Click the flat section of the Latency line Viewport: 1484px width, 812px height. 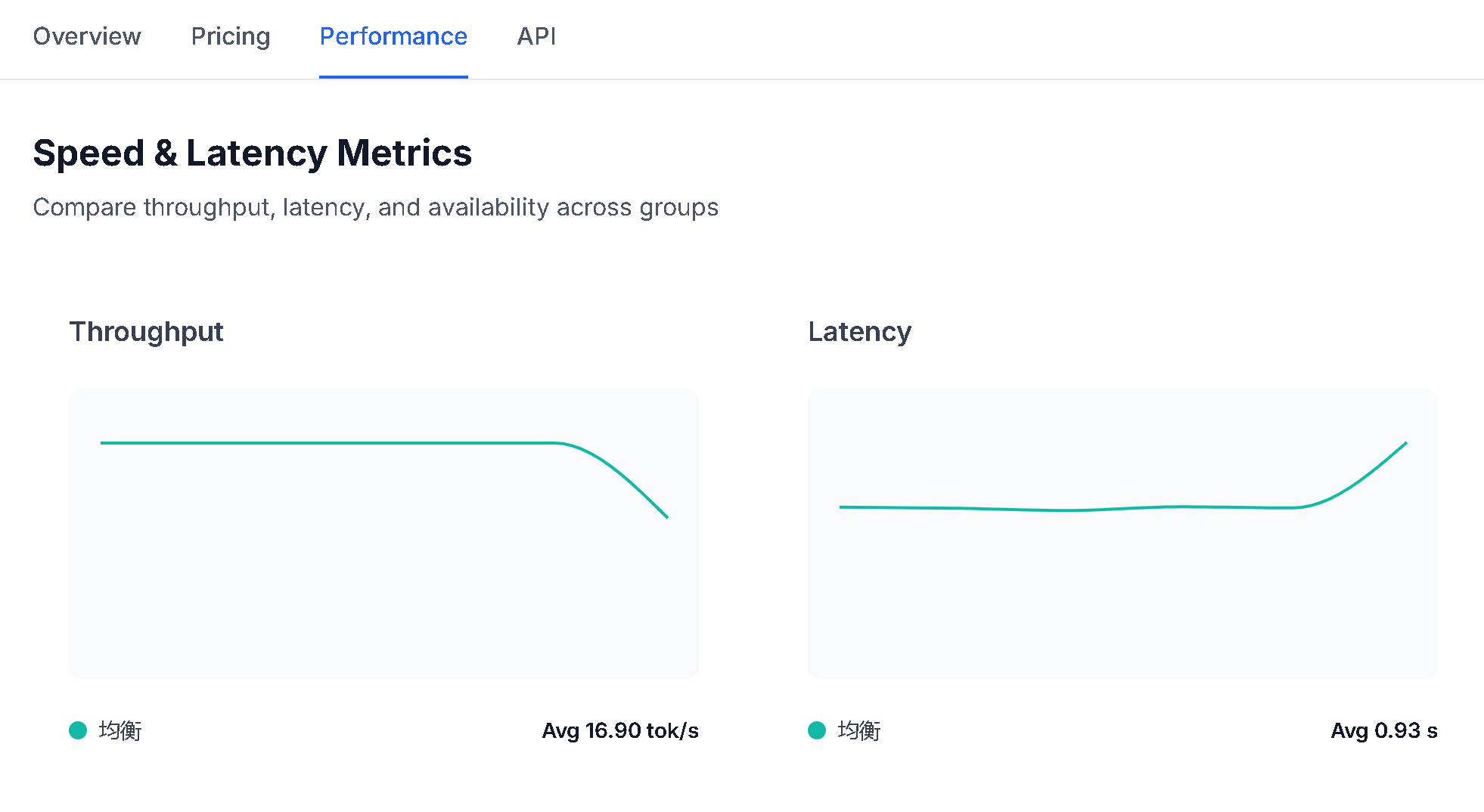coord(1059,510)
